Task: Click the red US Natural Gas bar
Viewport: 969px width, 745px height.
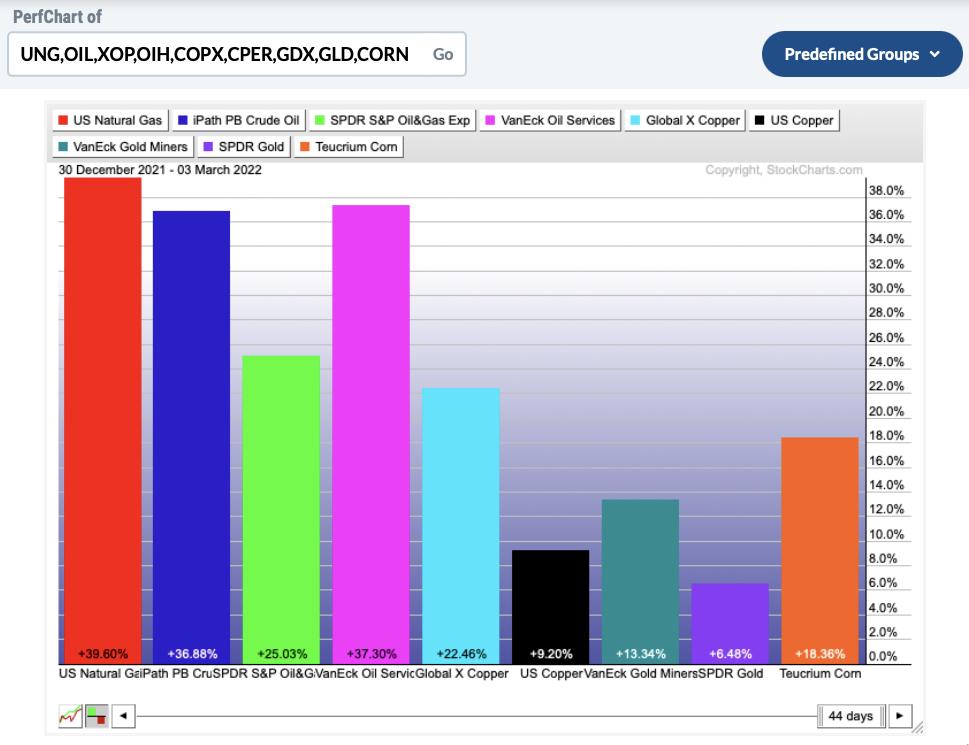Action: (102, 420)
